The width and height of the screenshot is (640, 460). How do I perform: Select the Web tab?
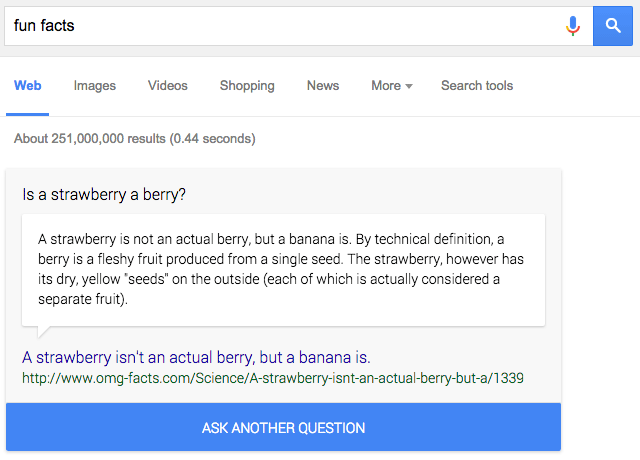click(x=27, y=86)
